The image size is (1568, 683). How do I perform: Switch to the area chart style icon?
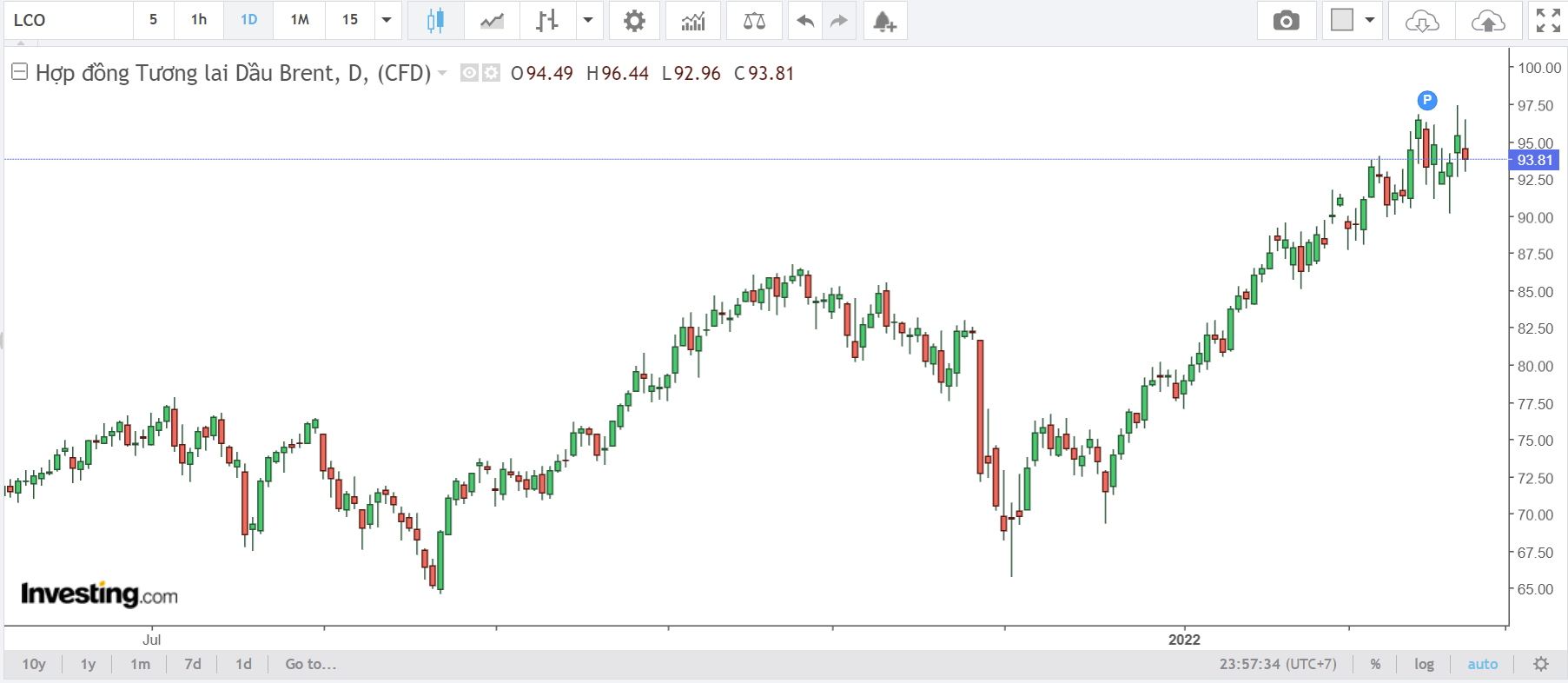pyautogui.click(x=492, y=20)
